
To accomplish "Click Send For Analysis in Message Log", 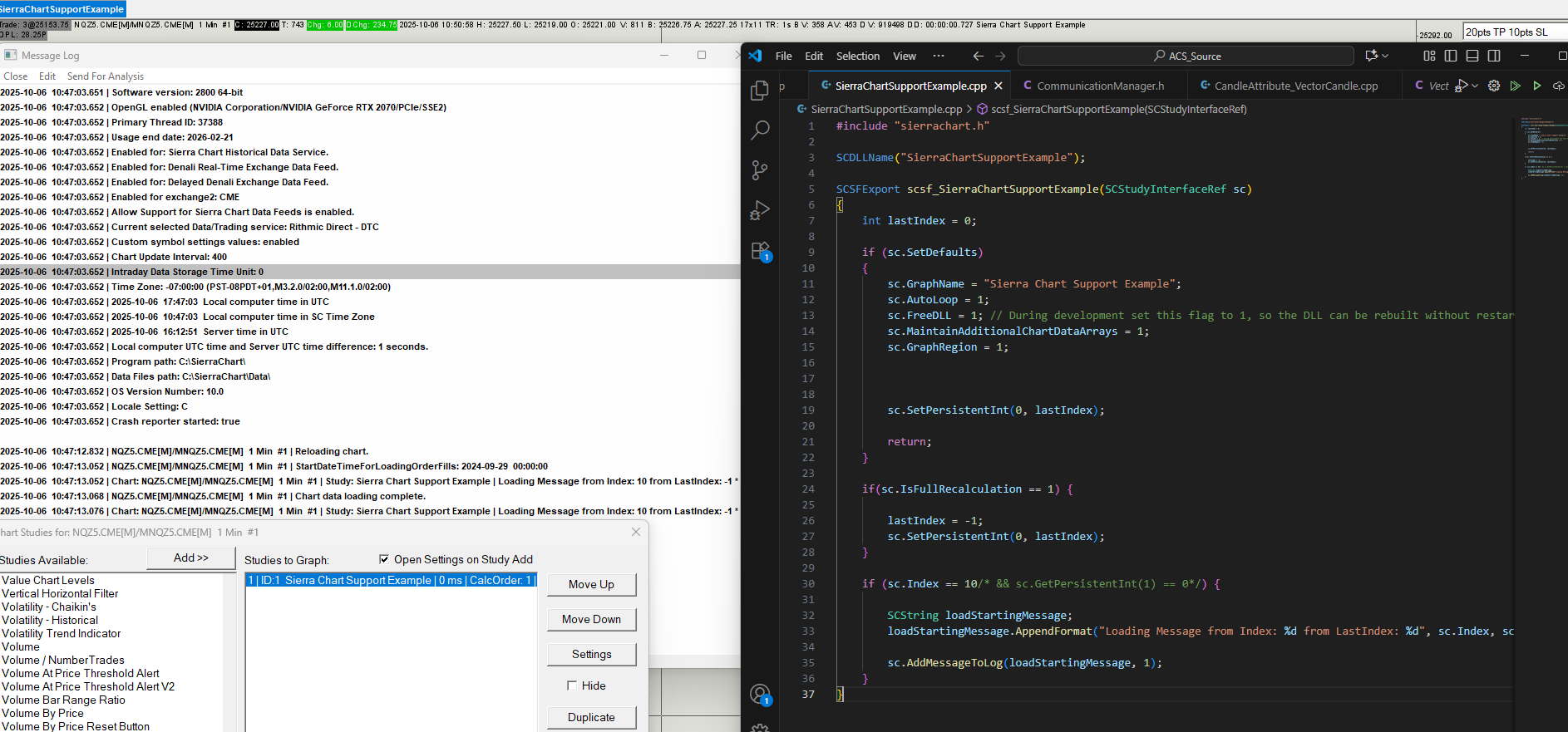I will tap(106, 76).
